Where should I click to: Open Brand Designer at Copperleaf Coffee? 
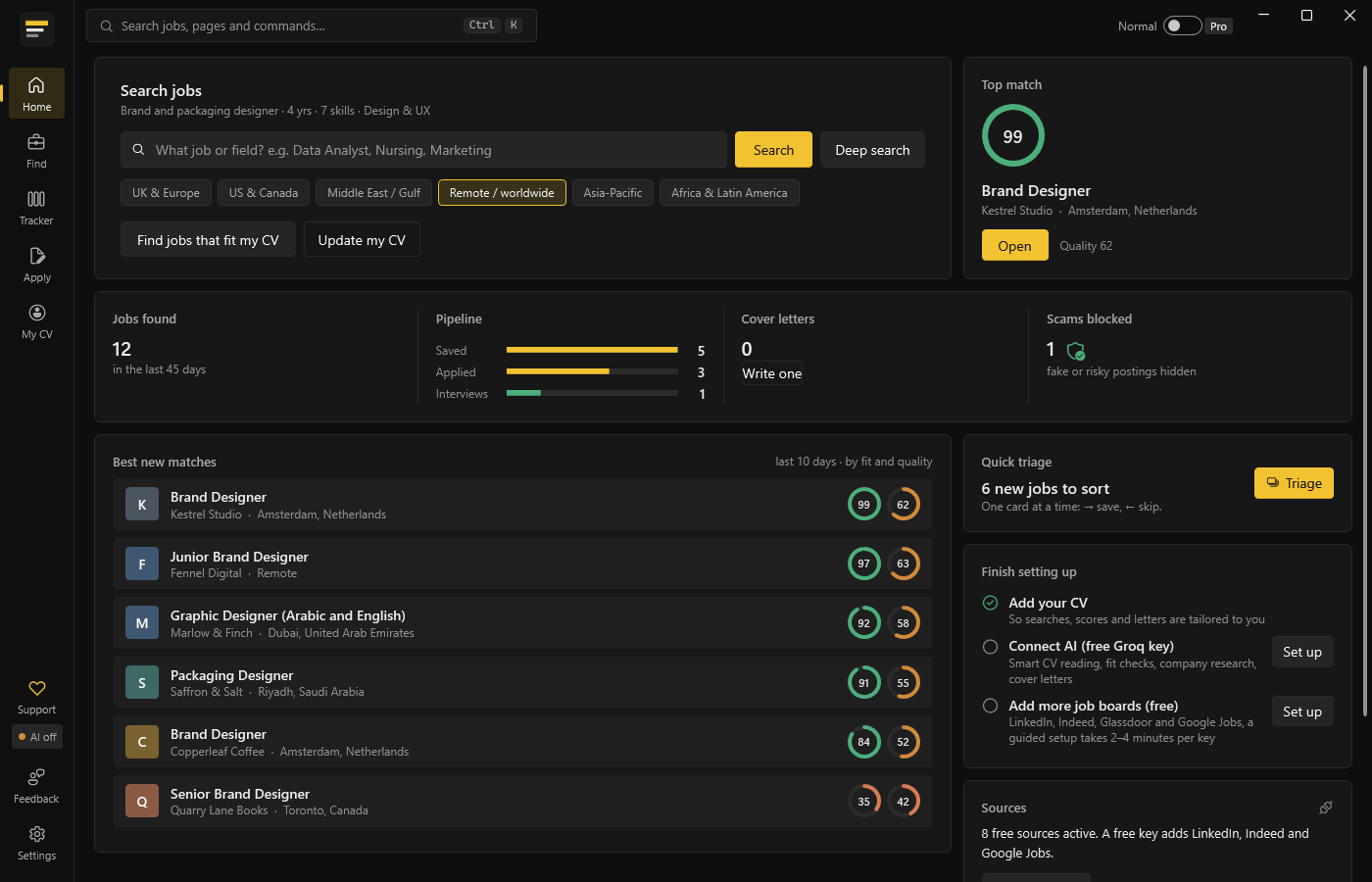coord(522,742)
